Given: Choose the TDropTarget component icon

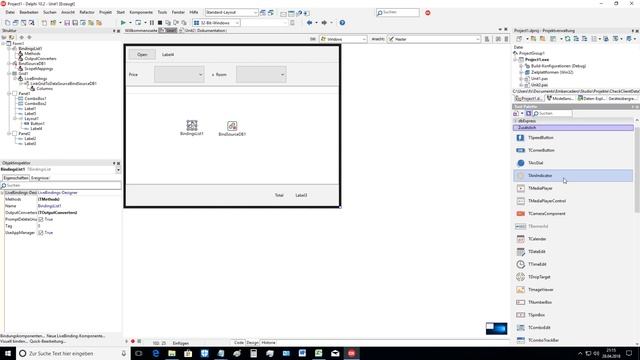Looking at the screenshot, I should (520, 277).
